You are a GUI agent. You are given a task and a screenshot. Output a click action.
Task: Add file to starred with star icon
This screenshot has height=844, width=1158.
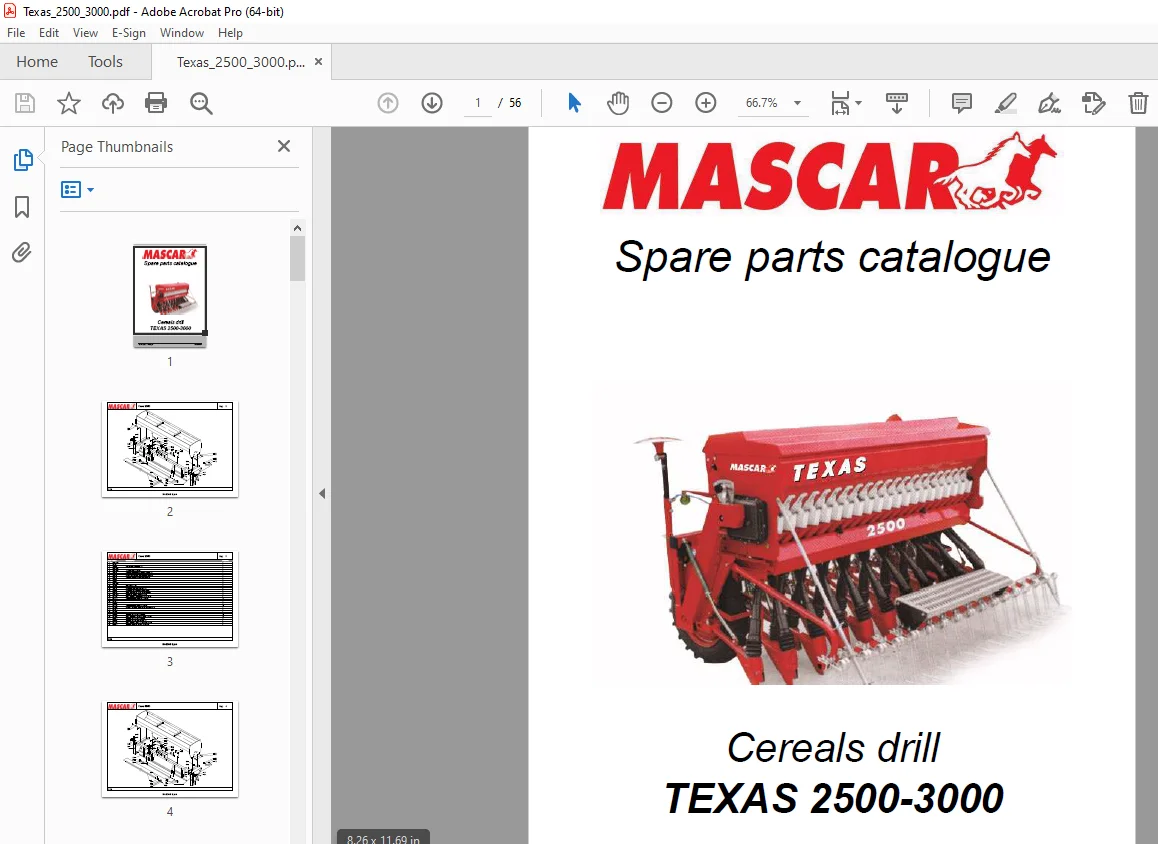click(69, 103)
